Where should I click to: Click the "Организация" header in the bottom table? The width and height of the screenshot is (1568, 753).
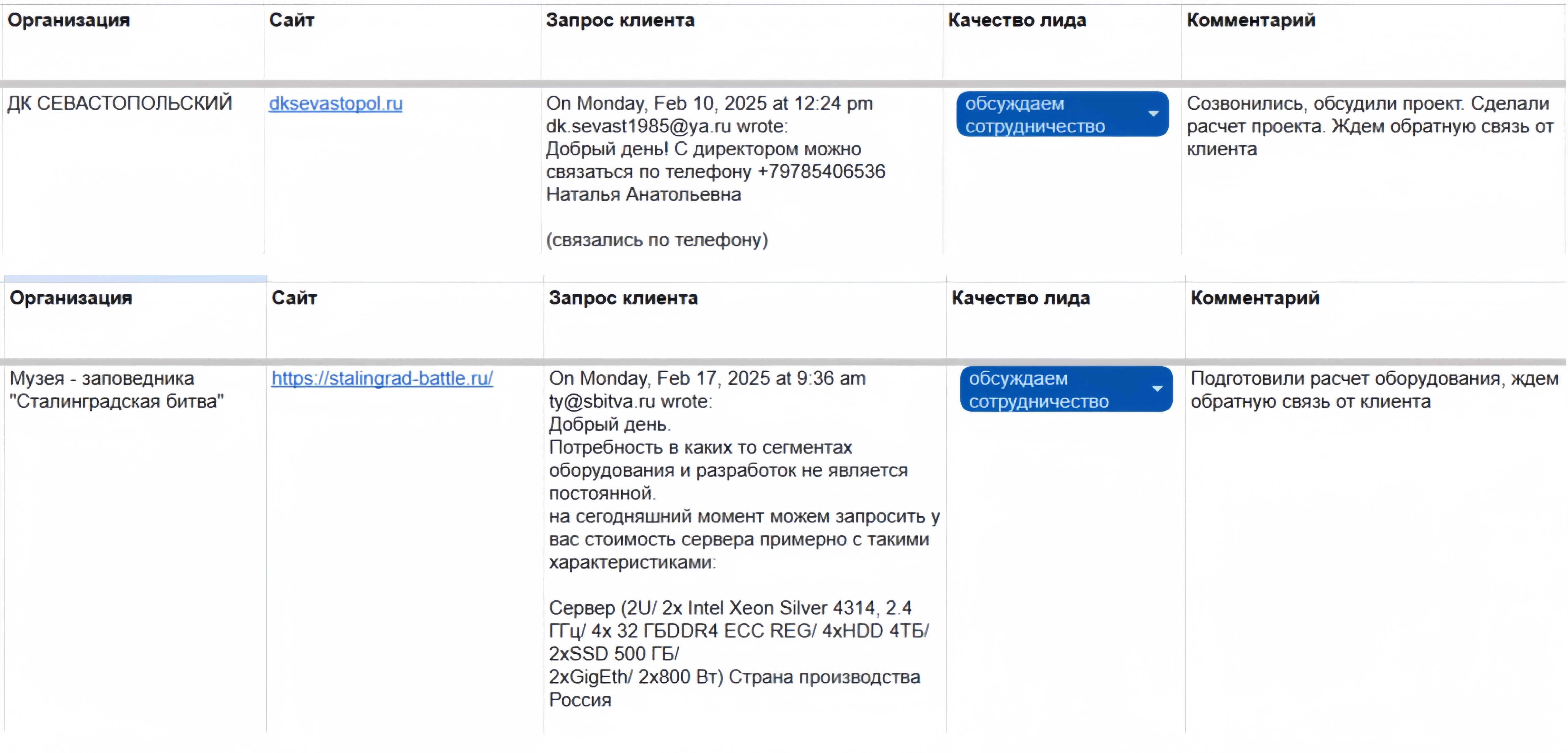(71, 298)
